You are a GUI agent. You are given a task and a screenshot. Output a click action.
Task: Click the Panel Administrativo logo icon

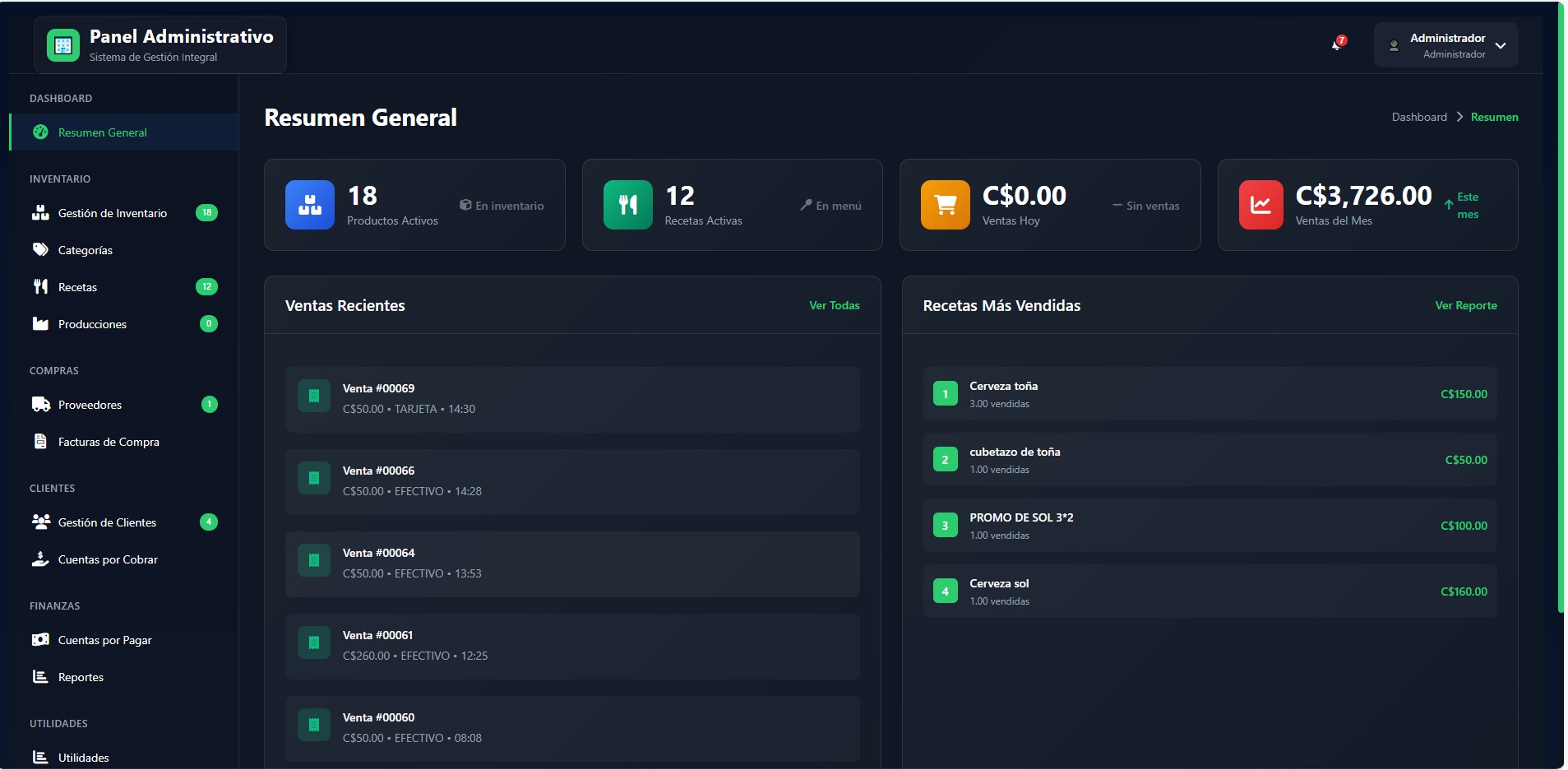tap(63, 45)
